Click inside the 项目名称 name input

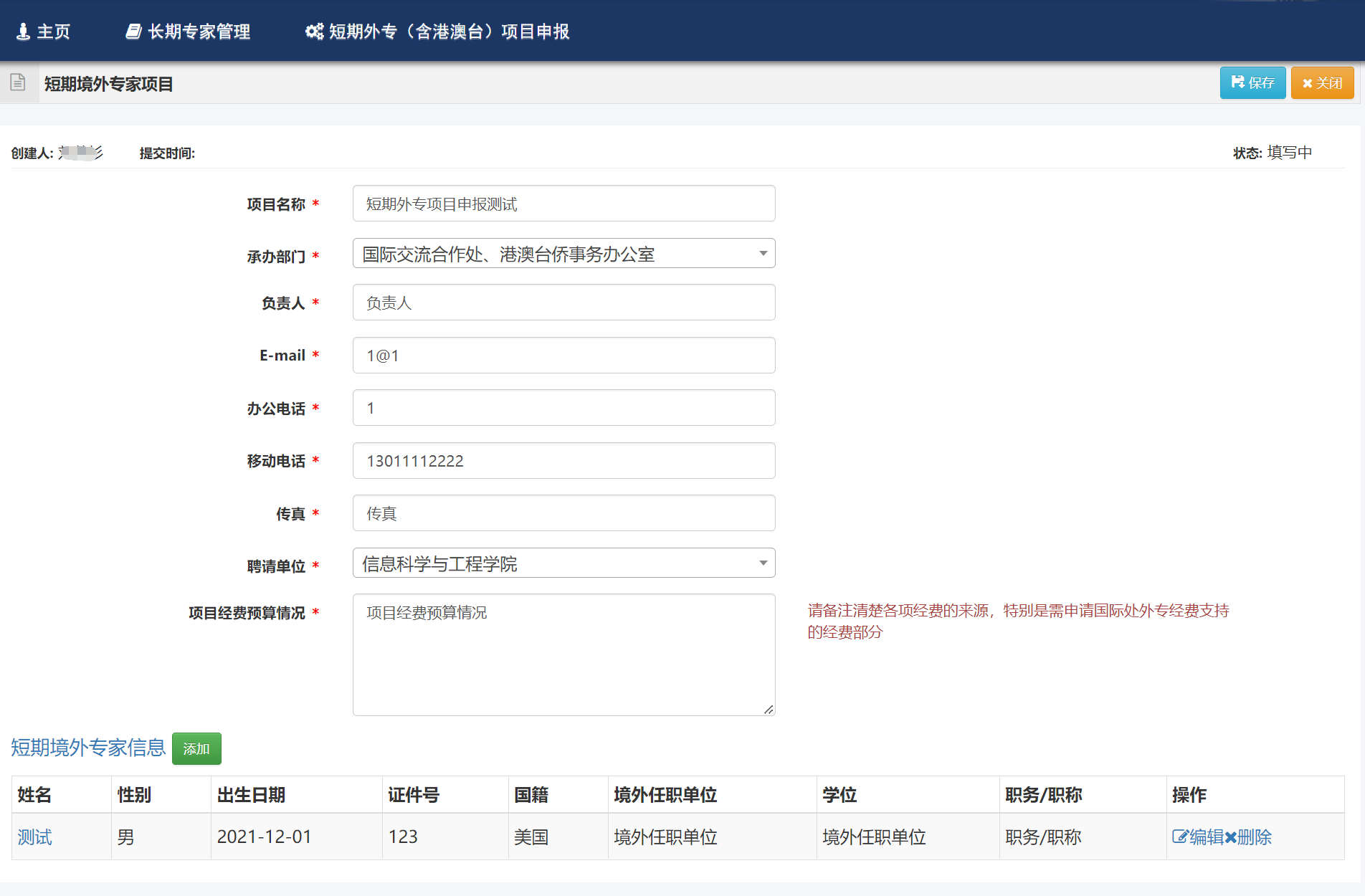[x=563, y=203]
